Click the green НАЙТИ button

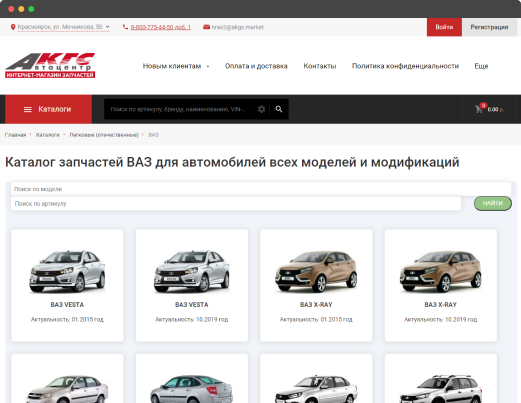click(x=493, y=203)
